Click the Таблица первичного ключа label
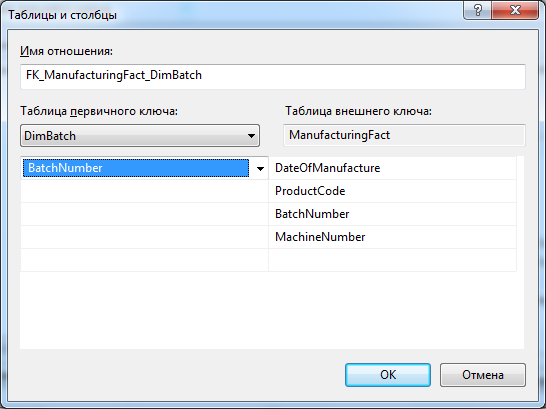This screenshot has width=546, height=409. pyautogui.click(x=99, y=111)
